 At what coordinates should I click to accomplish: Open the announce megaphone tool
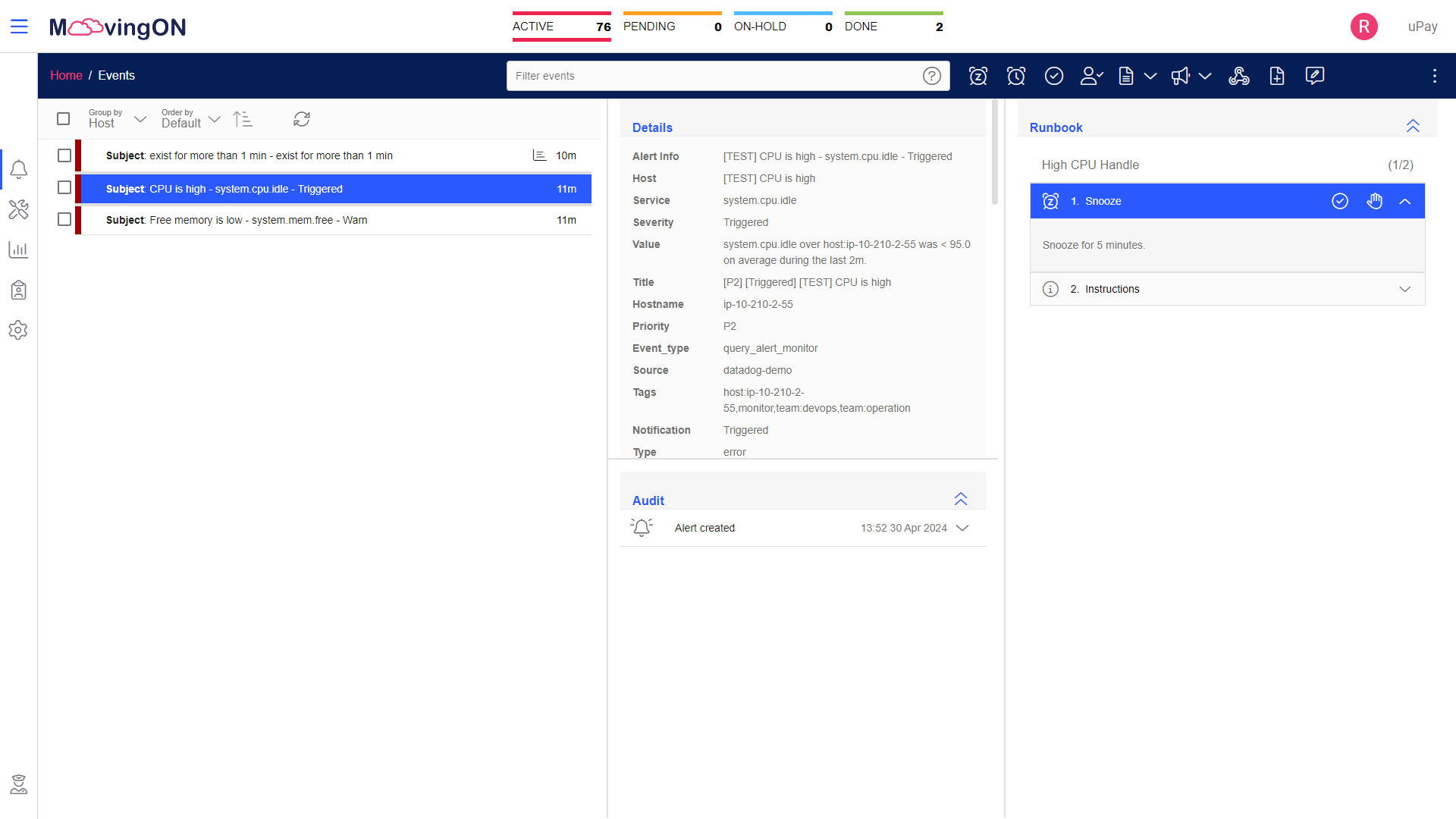tap(1181, 76)
